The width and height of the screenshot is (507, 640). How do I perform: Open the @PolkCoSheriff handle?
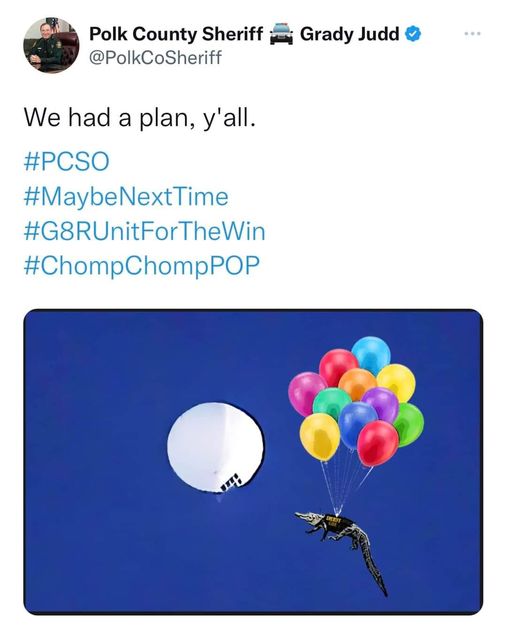click(155, 58)
